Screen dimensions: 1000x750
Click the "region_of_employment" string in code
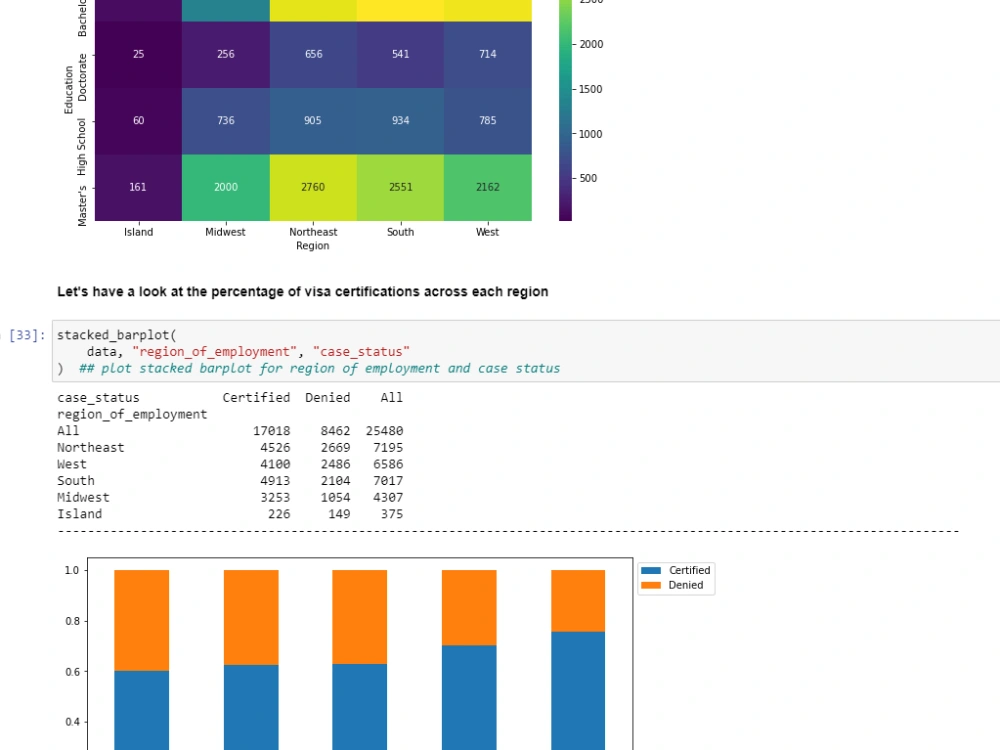click(215, 351)
